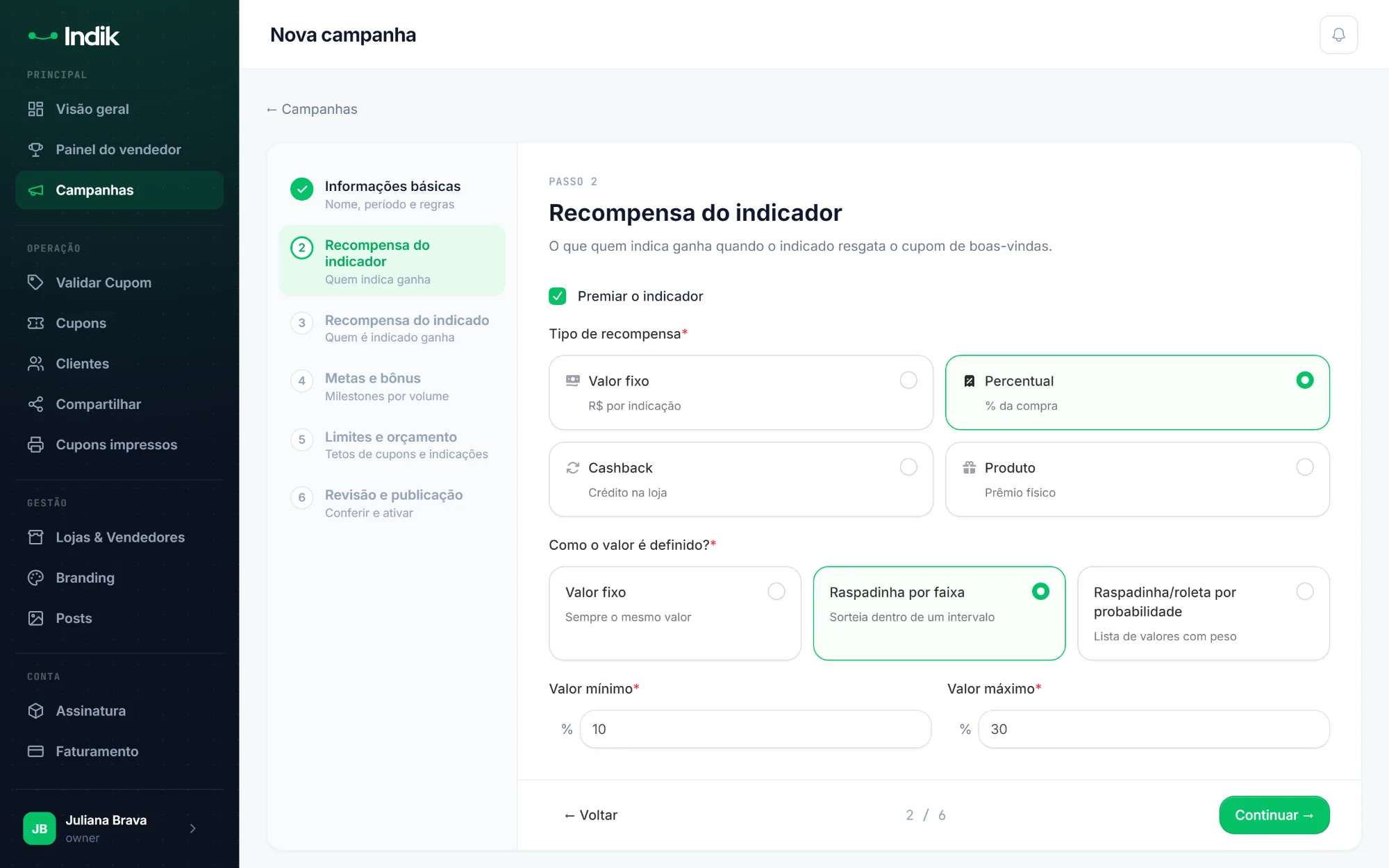This screenshot has width=1389, height=868.
Task: Open Painel do vendedor menu item
Action: pos(119,149)
